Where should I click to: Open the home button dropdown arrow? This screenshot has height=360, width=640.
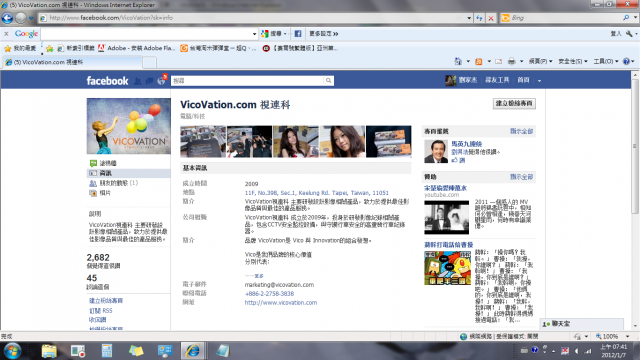468,62
